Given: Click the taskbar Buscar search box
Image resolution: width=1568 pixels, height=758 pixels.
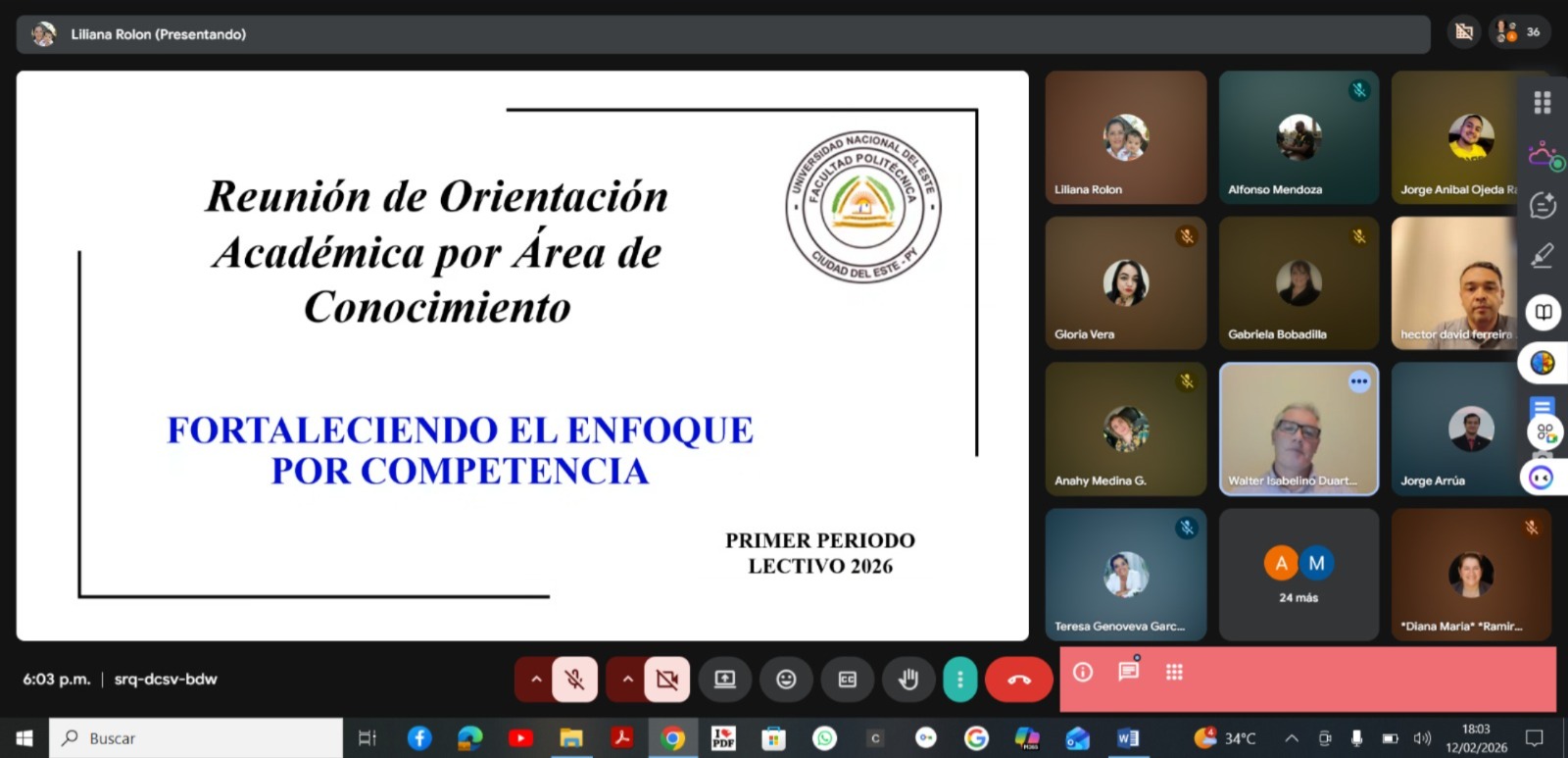Looking at the screenshot, I should pyautogui.click(x=196, y=738).
